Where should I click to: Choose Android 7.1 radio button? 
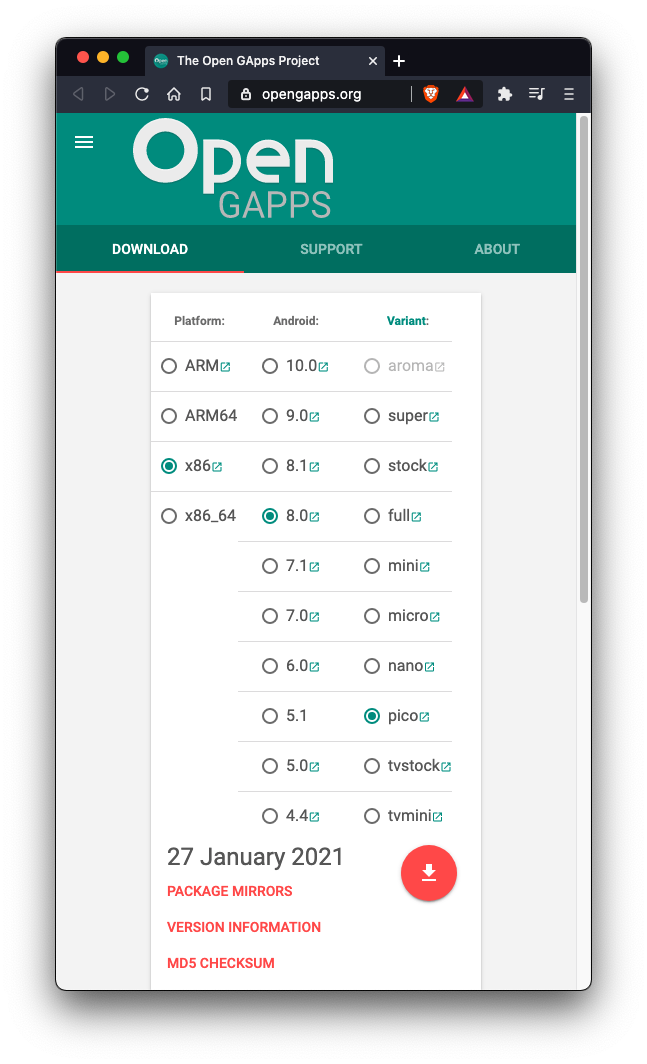pyautogui.click(x=270, y=566)
